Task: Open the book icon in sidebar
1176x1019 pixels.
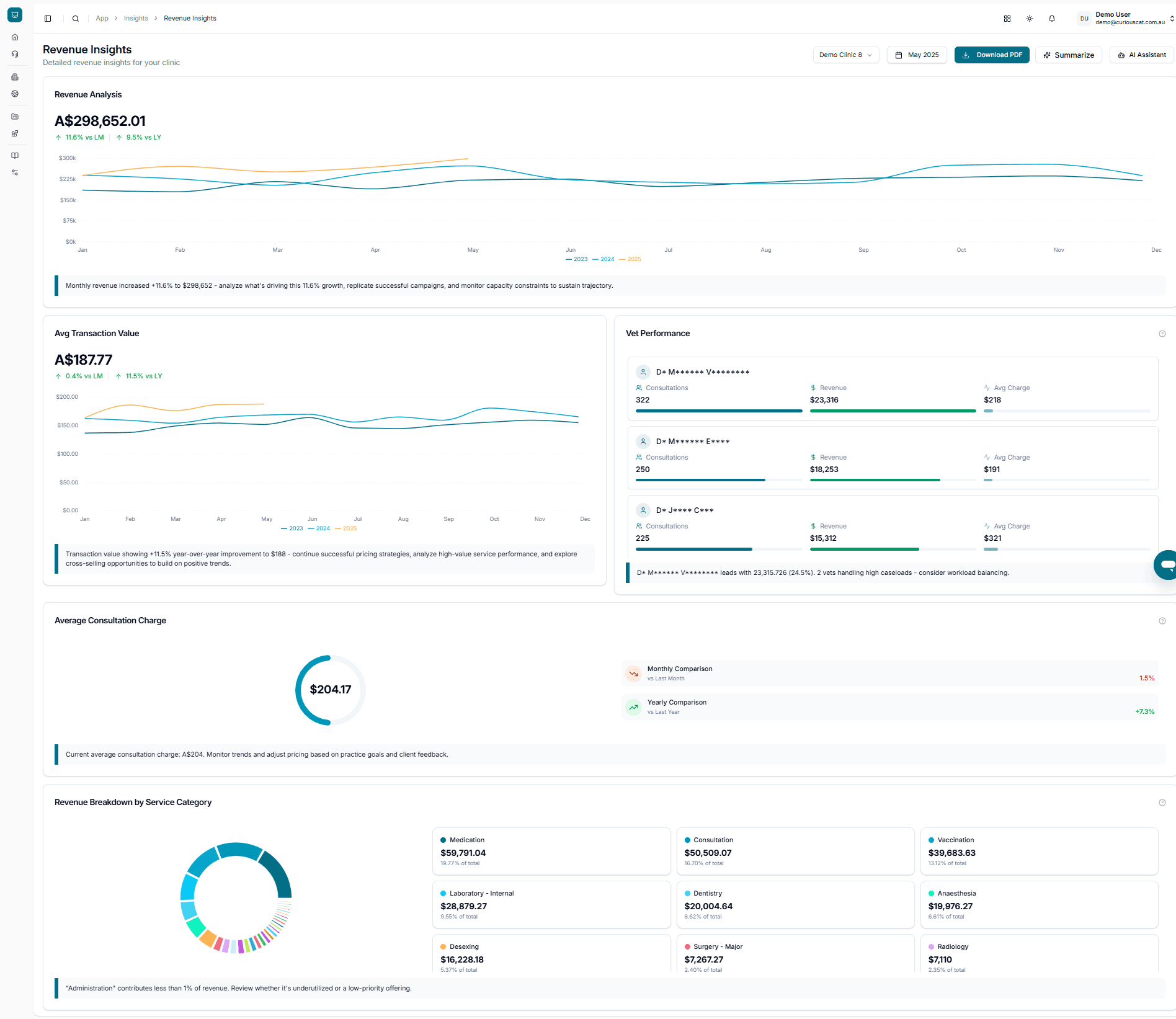Action: point(15,156)
